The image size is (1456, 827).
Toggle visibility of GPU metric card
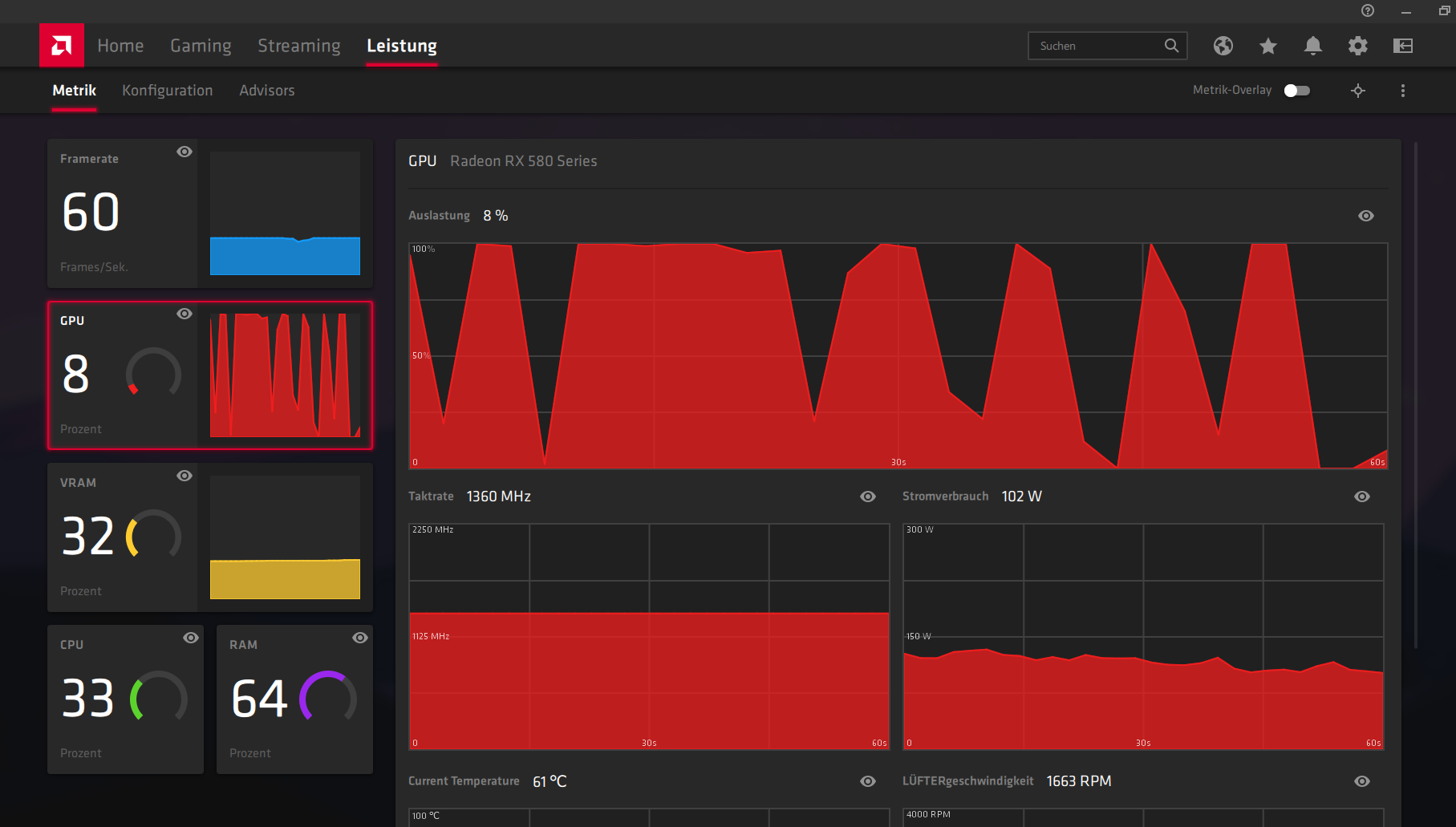(x=185, y=314)
